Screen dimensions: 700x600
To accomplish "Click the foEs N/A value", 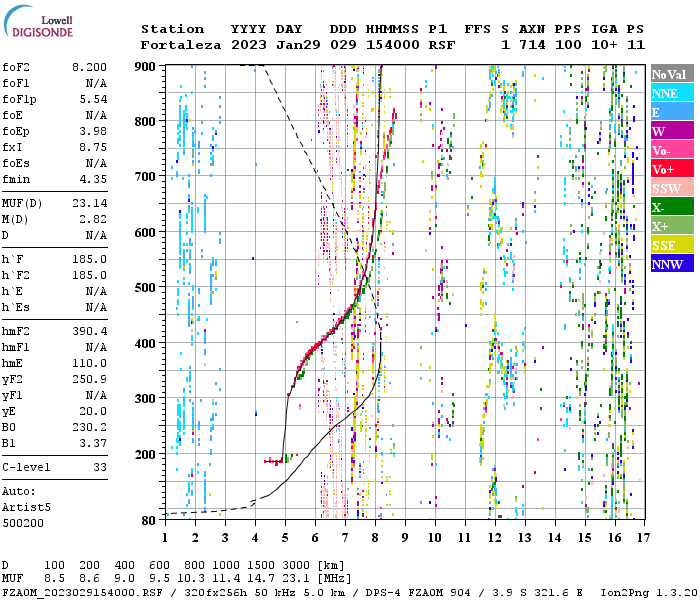I will click(96, 163).
